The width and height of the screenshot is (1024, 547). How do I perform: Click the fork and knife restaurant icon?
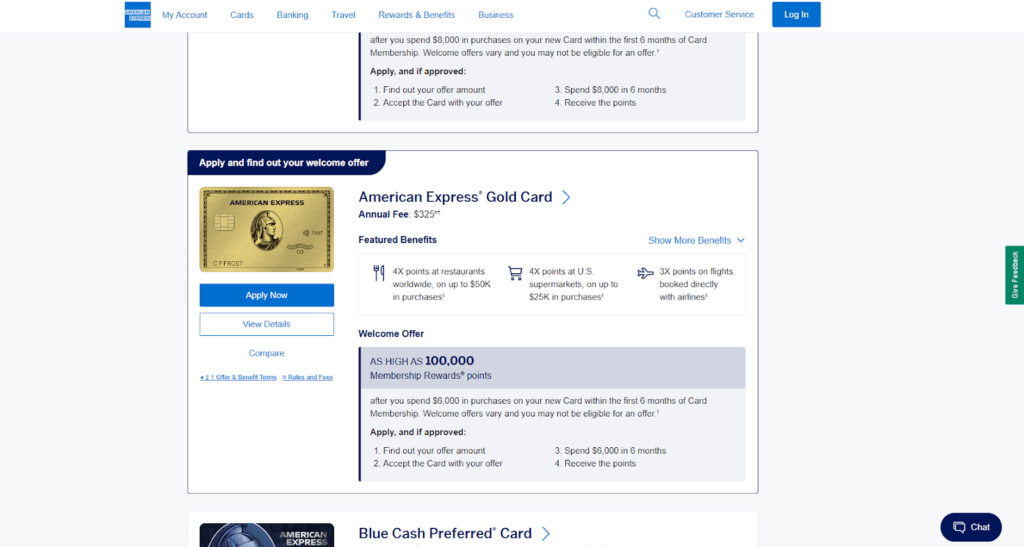tap(379, 272)
